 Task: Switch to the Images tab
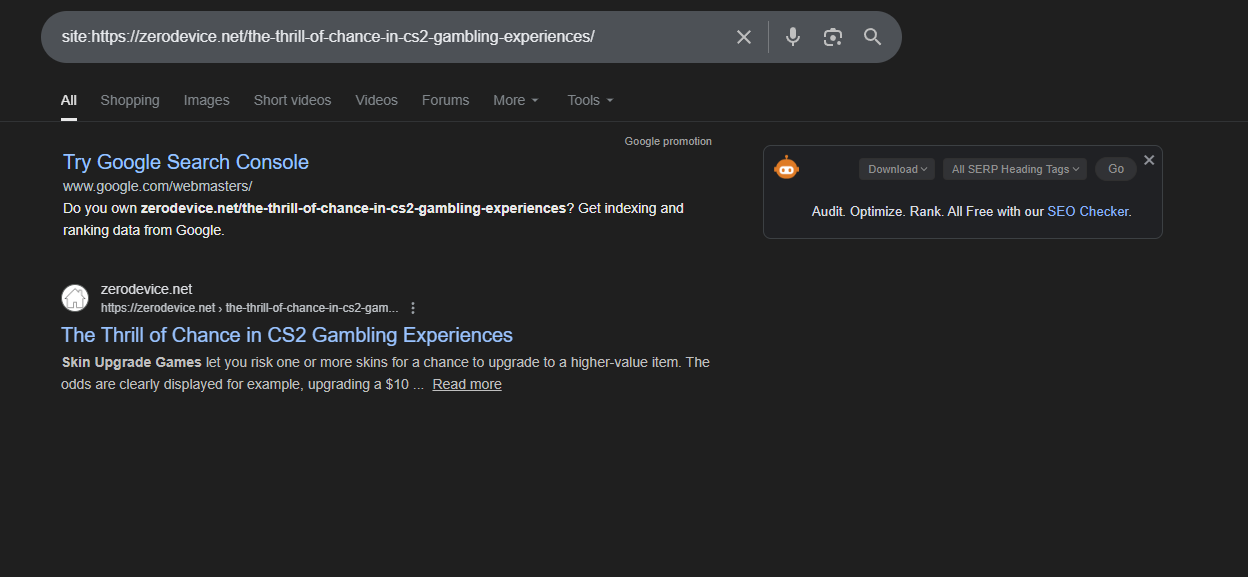pyautogui.click(x=207, y=100)
